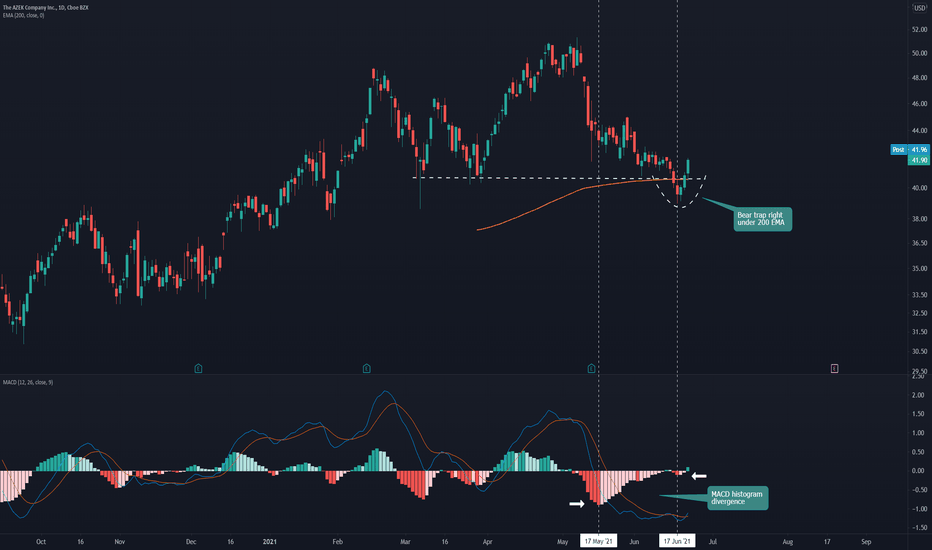The width and height of the screenshot is (932, 550).
Task: Click the 32.50 price axis label
Action: pos(919,313)
